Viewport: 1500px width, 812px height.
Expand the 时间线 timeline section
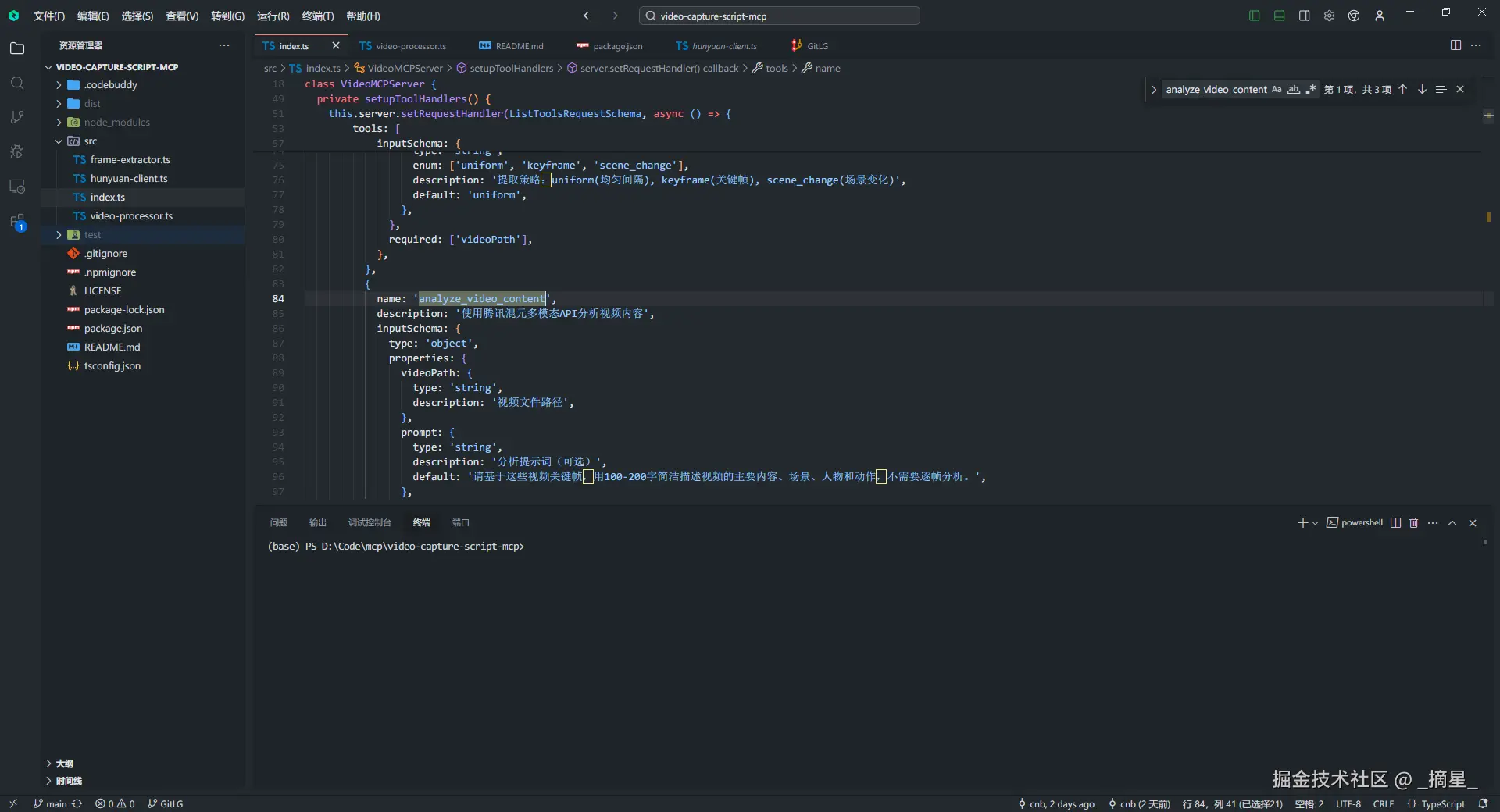tap(48, 781)
